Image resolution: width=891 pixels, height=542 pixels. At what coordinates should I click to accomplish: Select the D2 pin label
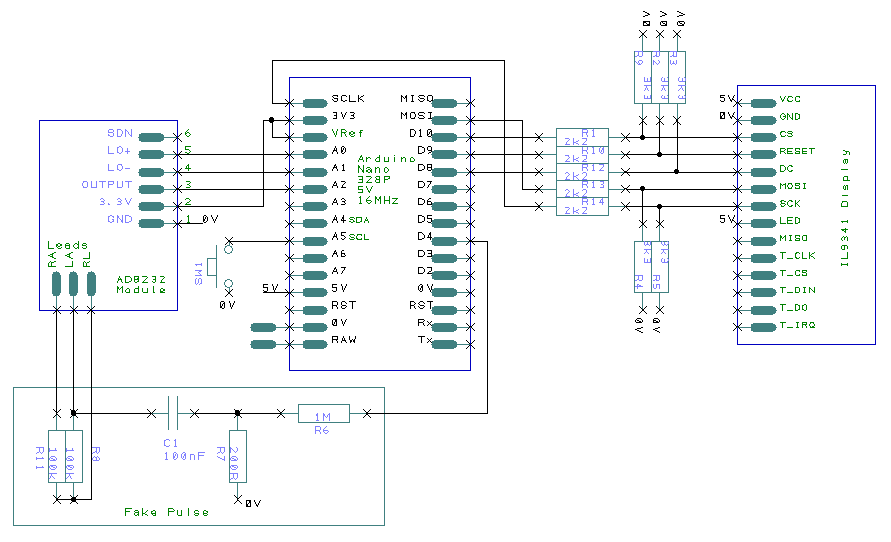click(425, 270)
